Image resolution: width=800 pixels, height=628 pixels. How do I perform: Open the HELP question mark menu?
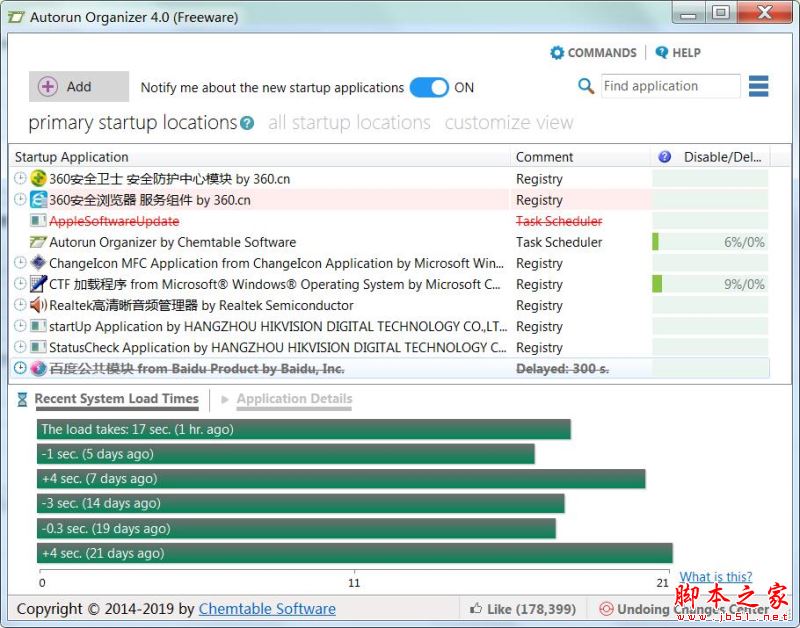[x=678, y=53]
